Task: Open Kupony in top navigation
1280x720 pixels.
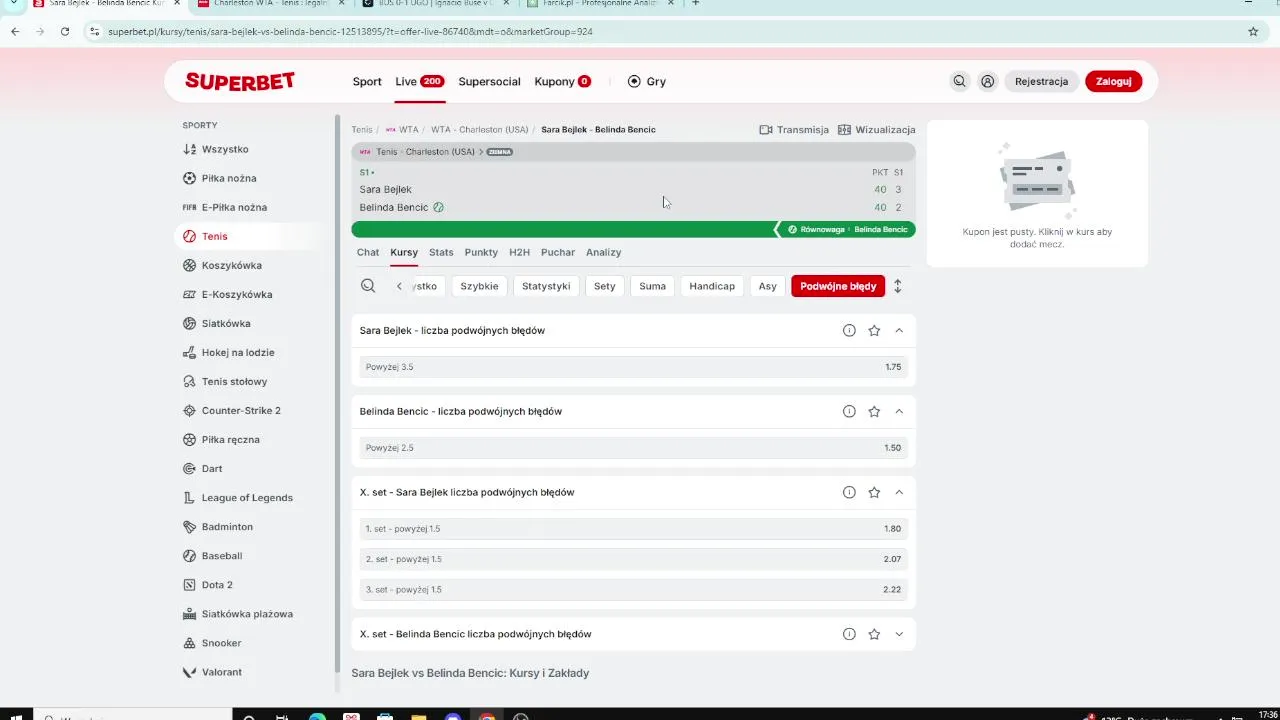Action: pos(562,81)
